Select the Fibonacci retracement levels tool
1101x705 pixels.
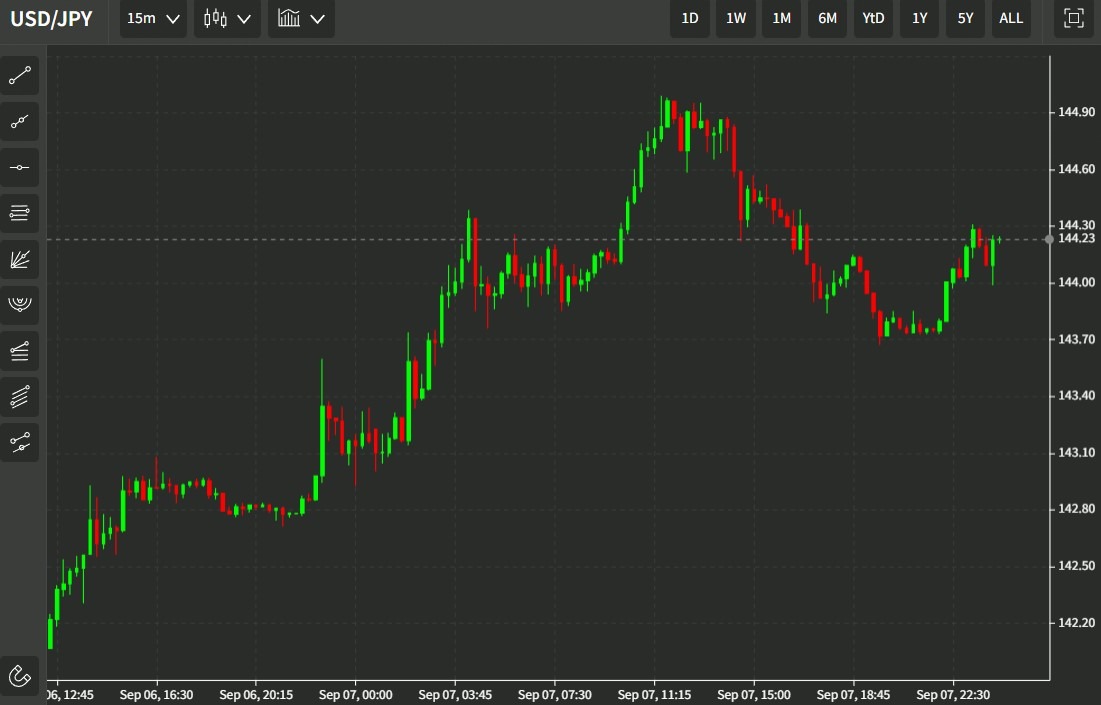20,213
